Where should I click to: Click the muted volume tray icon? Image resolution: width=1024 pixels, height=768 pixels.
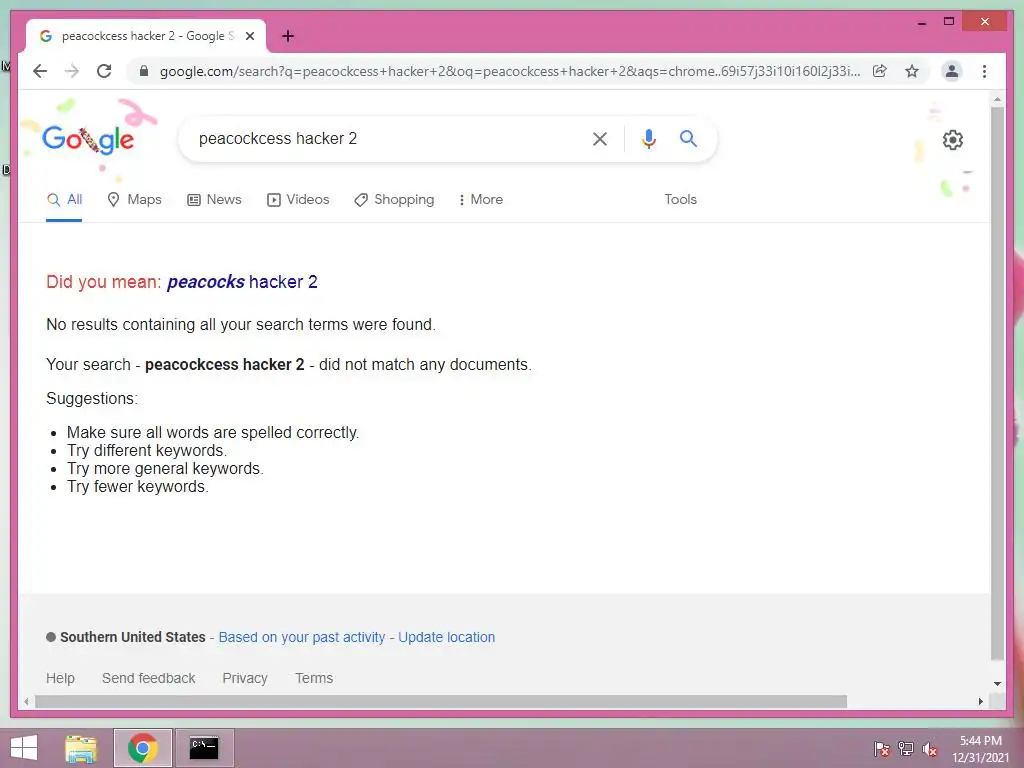pos(930,749)
